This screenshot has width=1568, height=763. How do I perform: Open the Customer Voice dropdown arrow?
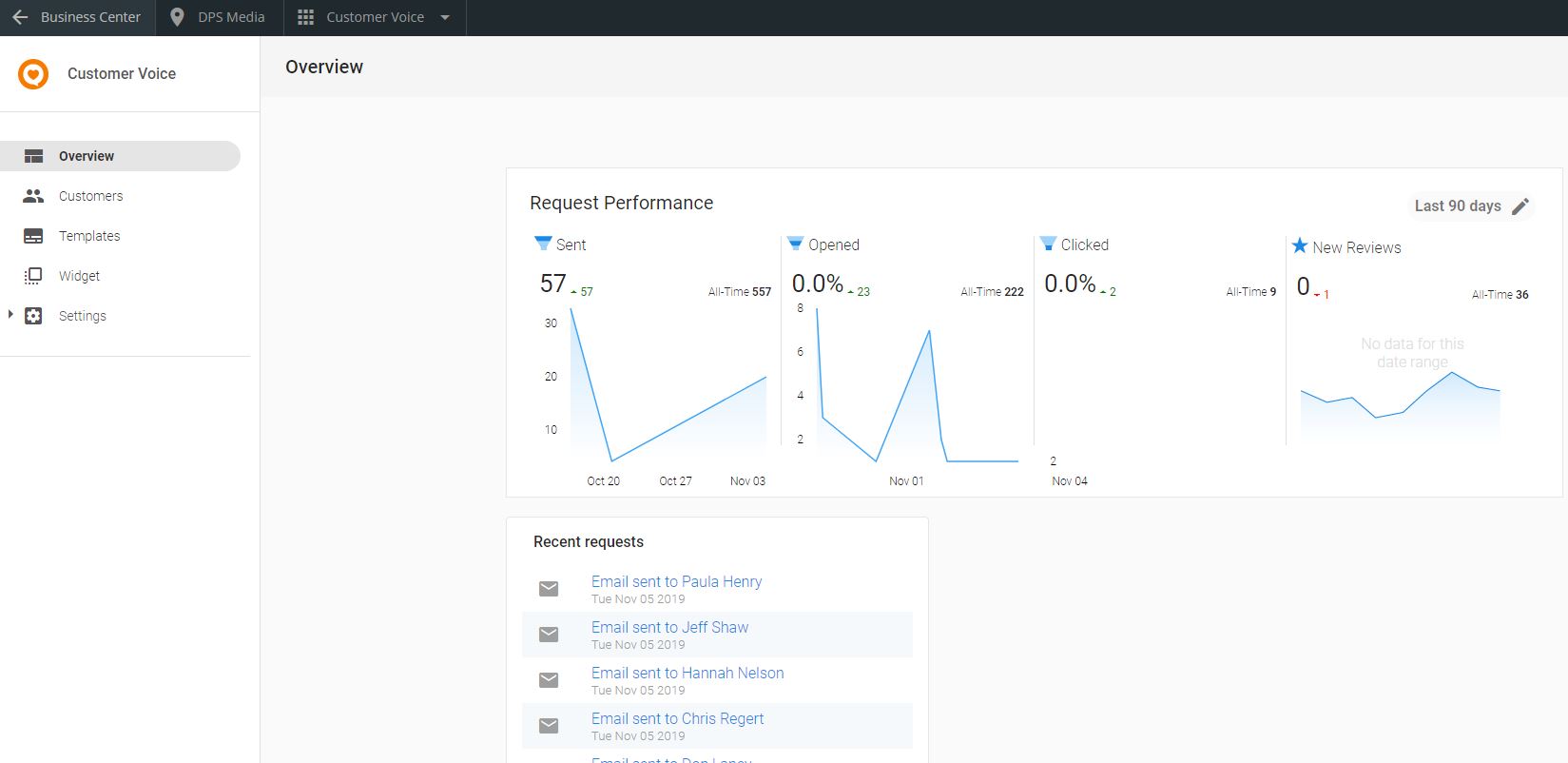pyautogui.click(x=445, y=17)
